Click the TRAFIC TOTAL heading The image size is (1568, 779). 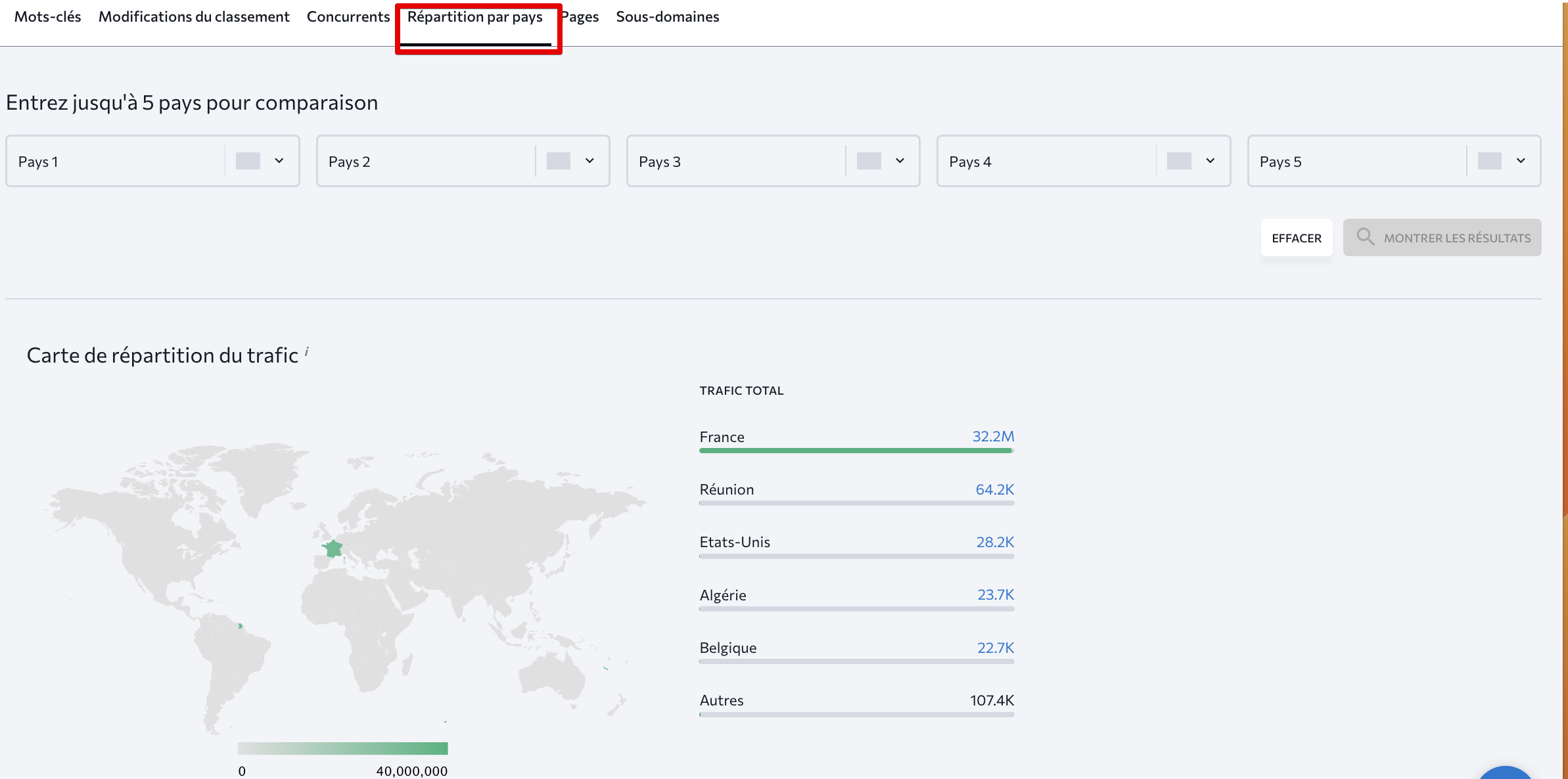pos(741,391)
